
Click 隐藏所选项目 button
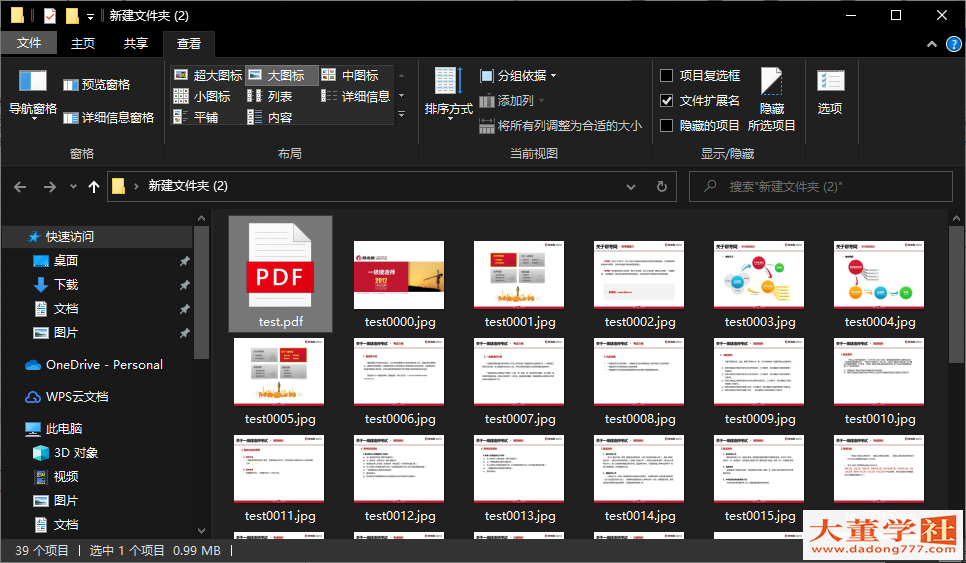771,99
